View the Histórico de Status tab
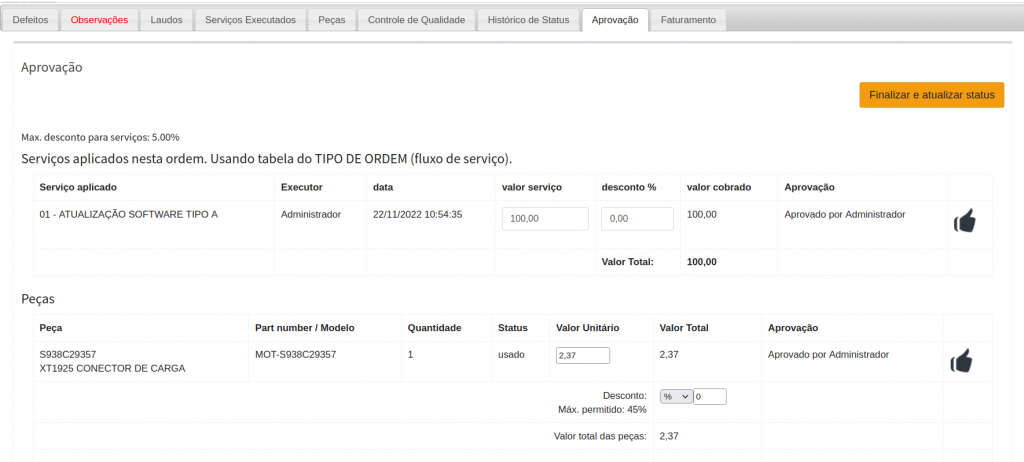 click(x=528, y=20)
